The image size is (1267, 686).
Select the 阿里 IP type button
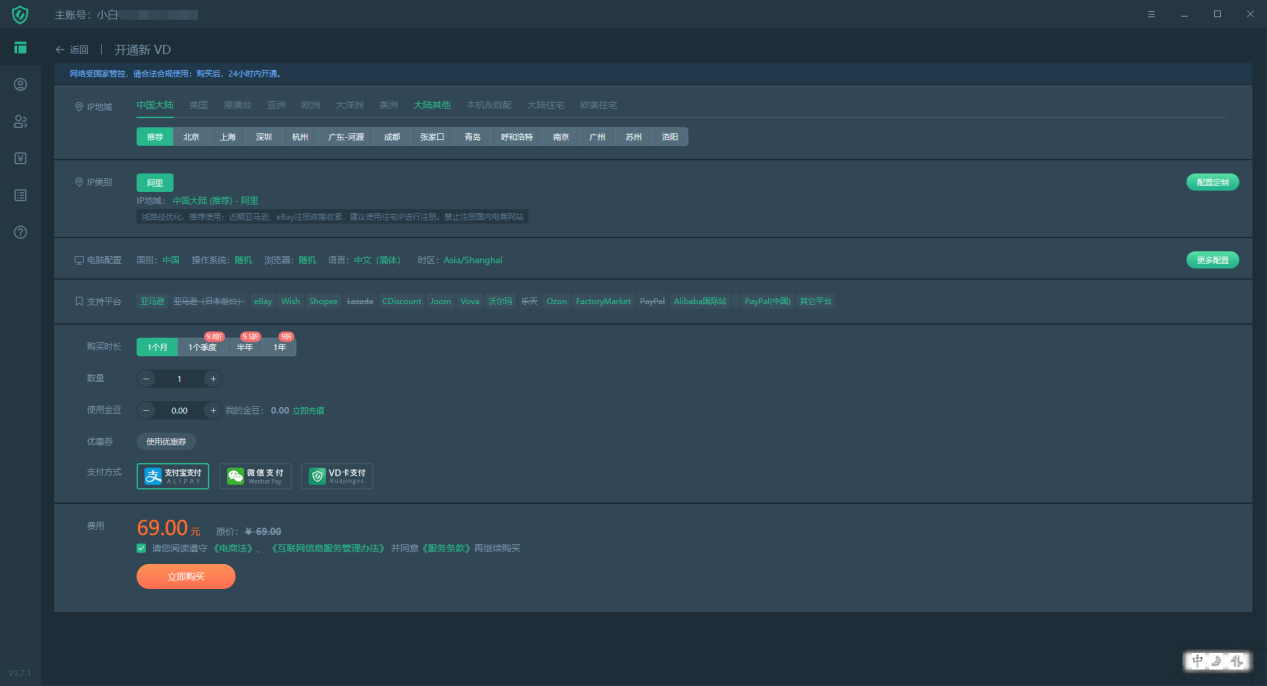(155, 182)
